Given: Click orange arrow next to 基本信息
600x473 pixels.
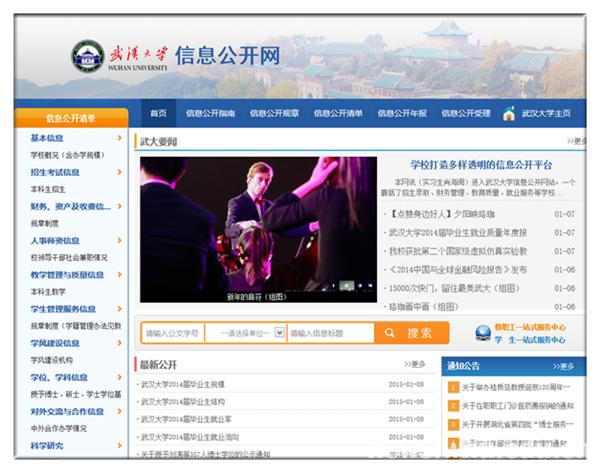Looking at the screenshot, I should (x=121, y=138).
